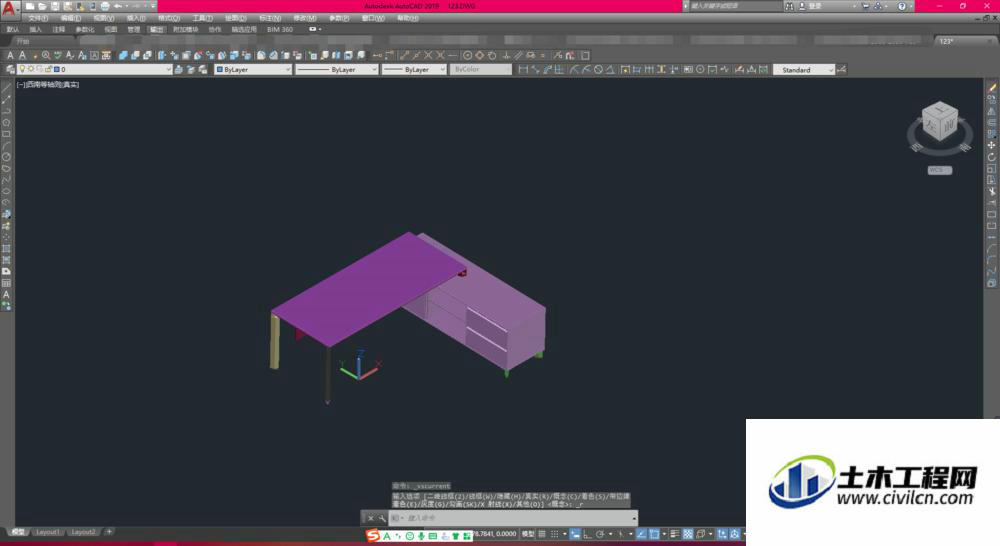Viewport: 1000px width, 546px height.
Task: Toggle polar tracking in status bar
Action: (x=599, y=534)
